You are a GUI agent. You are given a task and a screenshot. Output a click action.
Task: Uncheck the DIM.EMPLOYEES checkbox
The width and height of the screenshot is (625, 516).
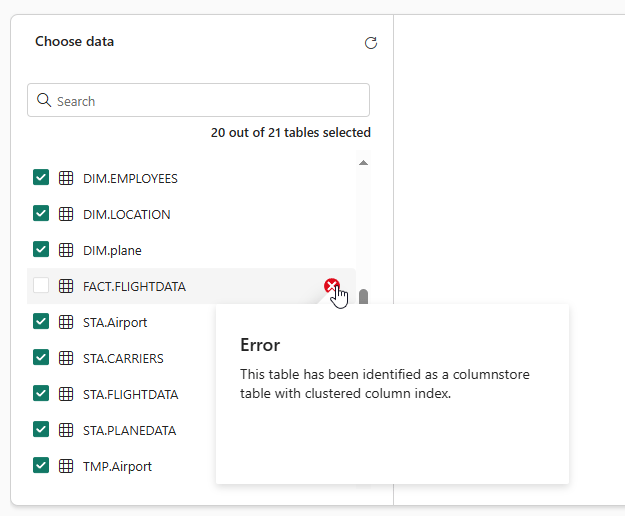41,178
